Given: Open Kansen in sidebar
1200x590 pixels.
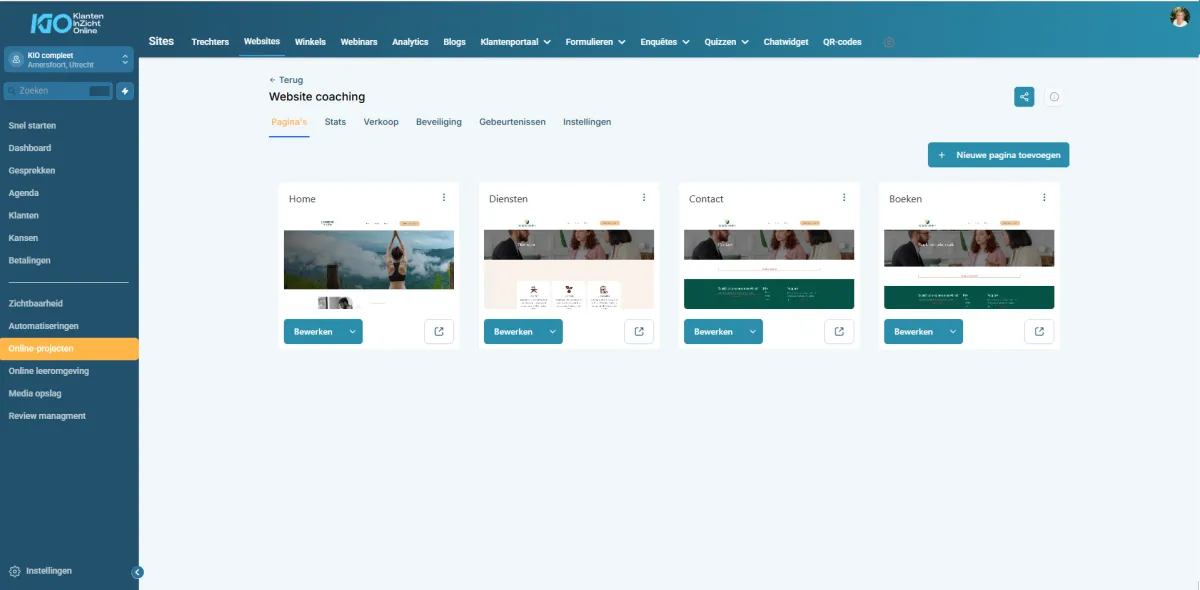Looking at the screenshot, I should [x=23, y=238].
